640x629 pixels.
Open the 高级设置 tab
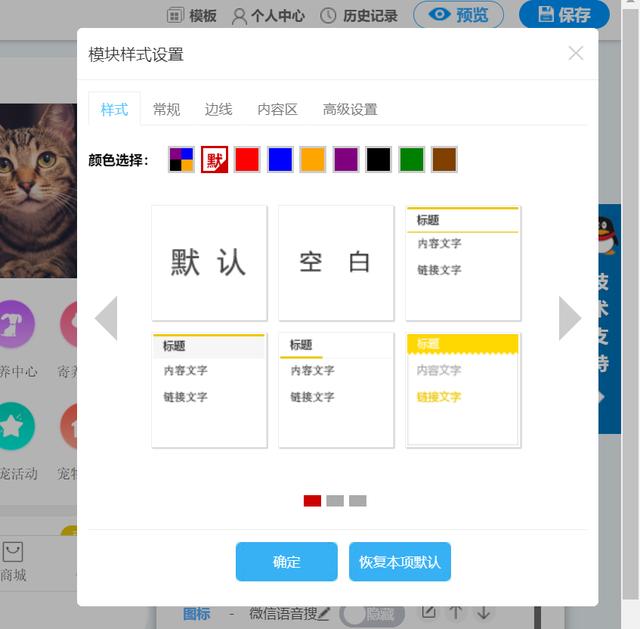(x=350, y=109)
